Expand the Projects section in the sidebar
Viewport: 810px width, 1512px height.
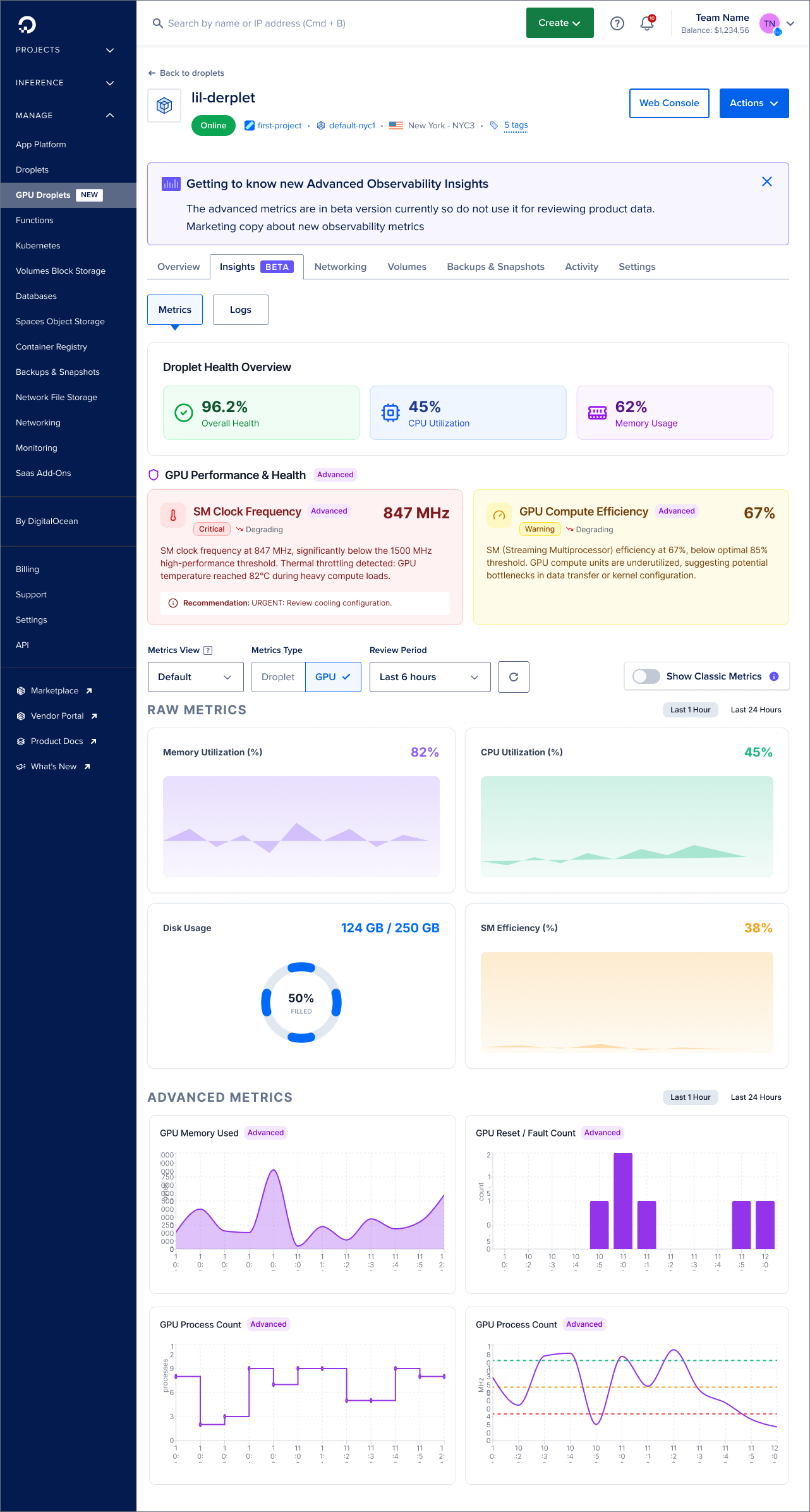coord(65,50)
